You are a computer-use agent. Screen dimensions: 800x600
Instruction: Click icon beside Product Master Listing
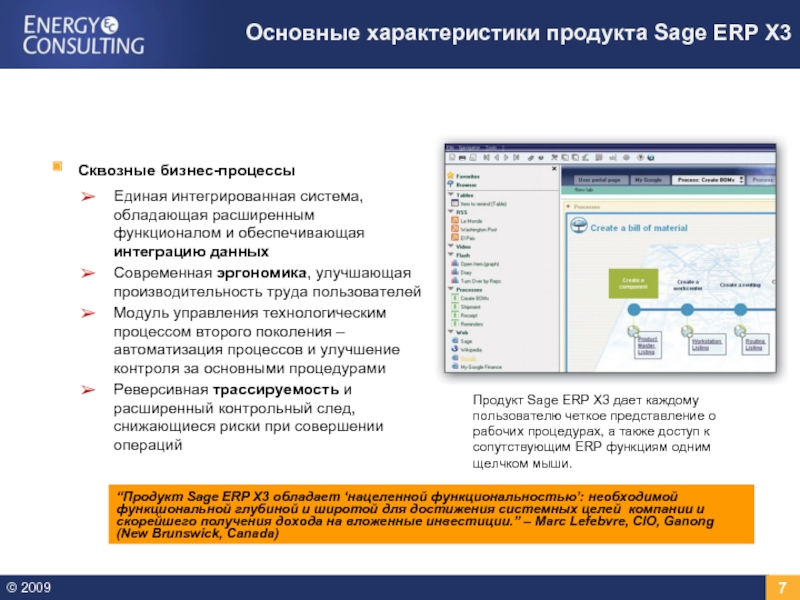633,331
